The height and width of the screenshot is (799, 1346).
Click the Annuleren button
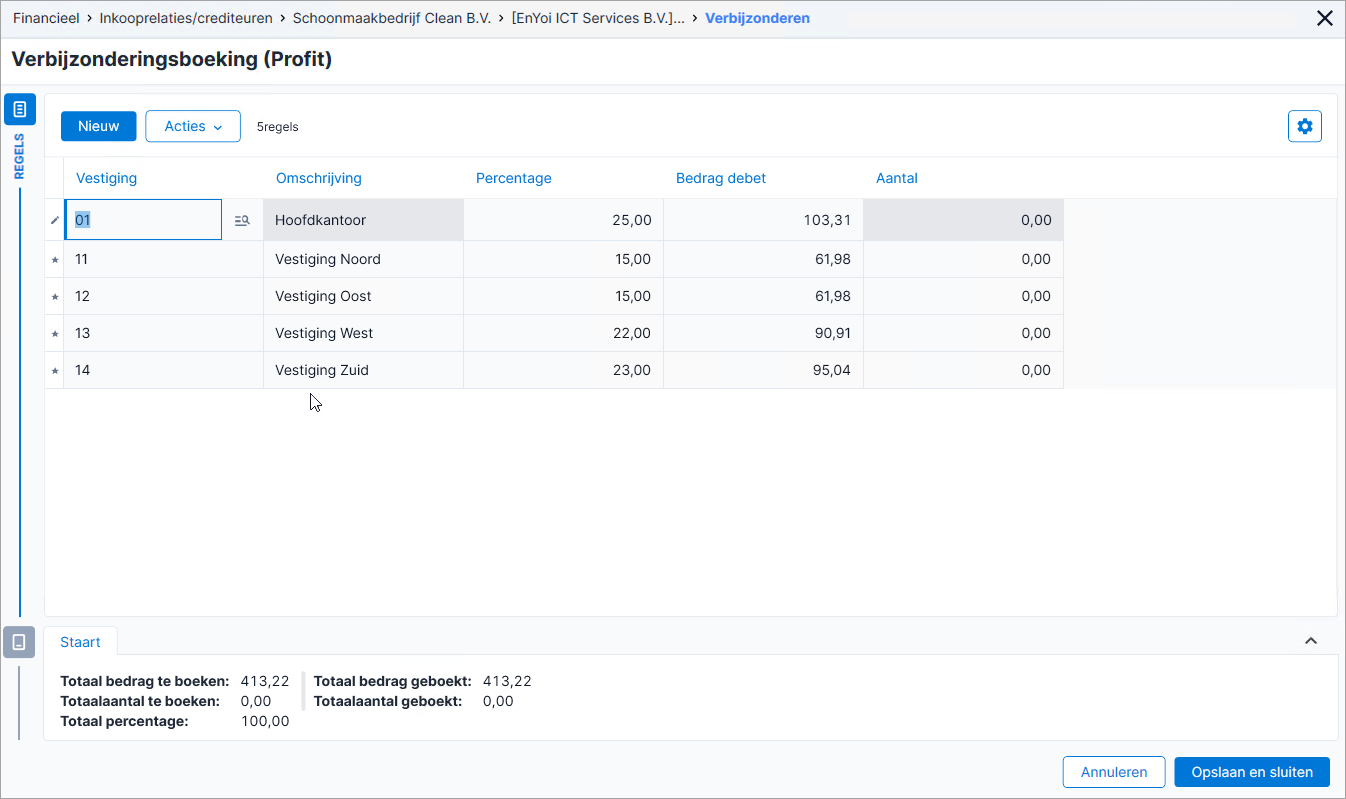click(1114, 772)
